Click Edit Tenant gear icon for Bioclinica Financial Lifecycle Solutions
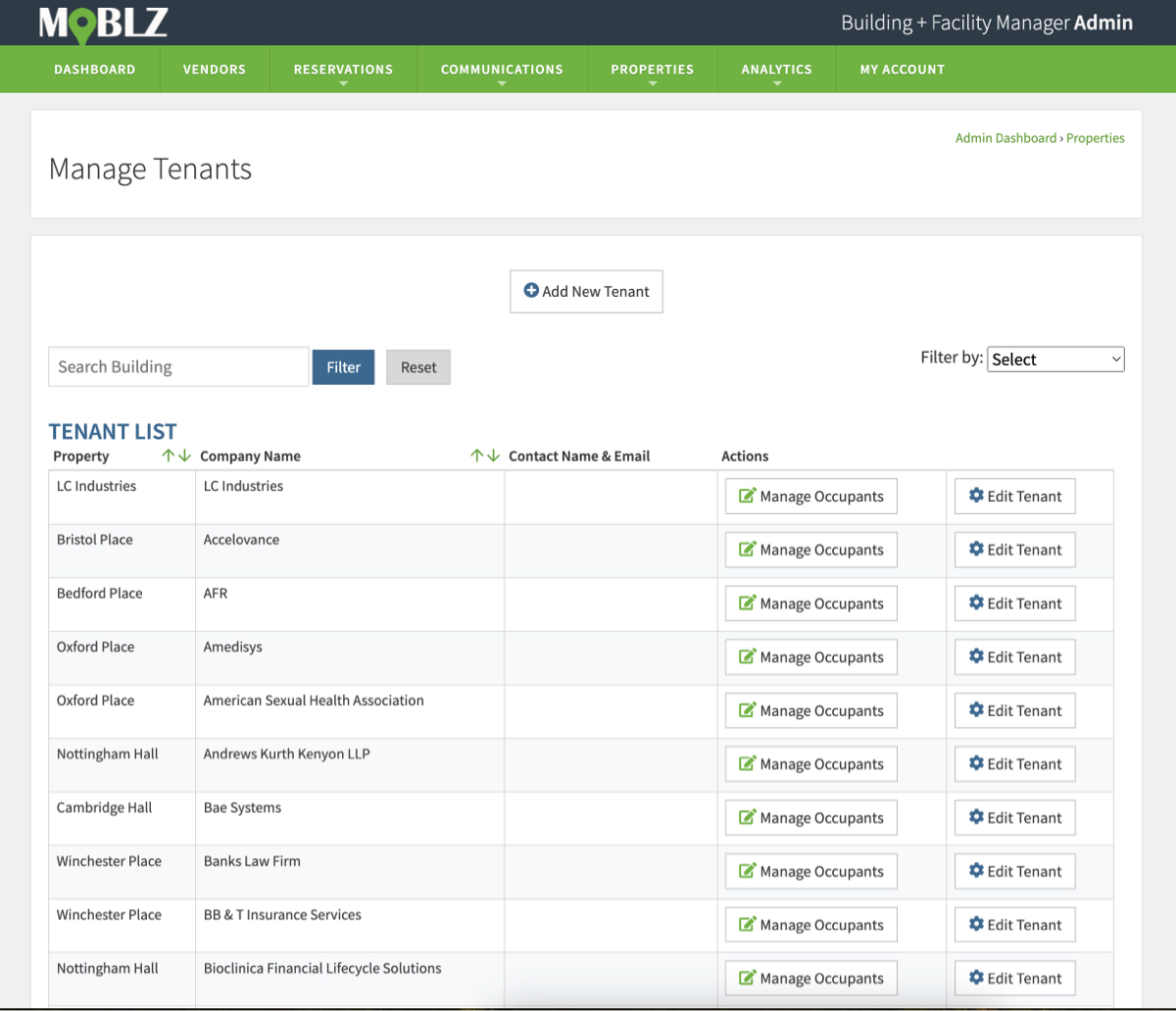 pyautogui.click(x=976, y=978)
